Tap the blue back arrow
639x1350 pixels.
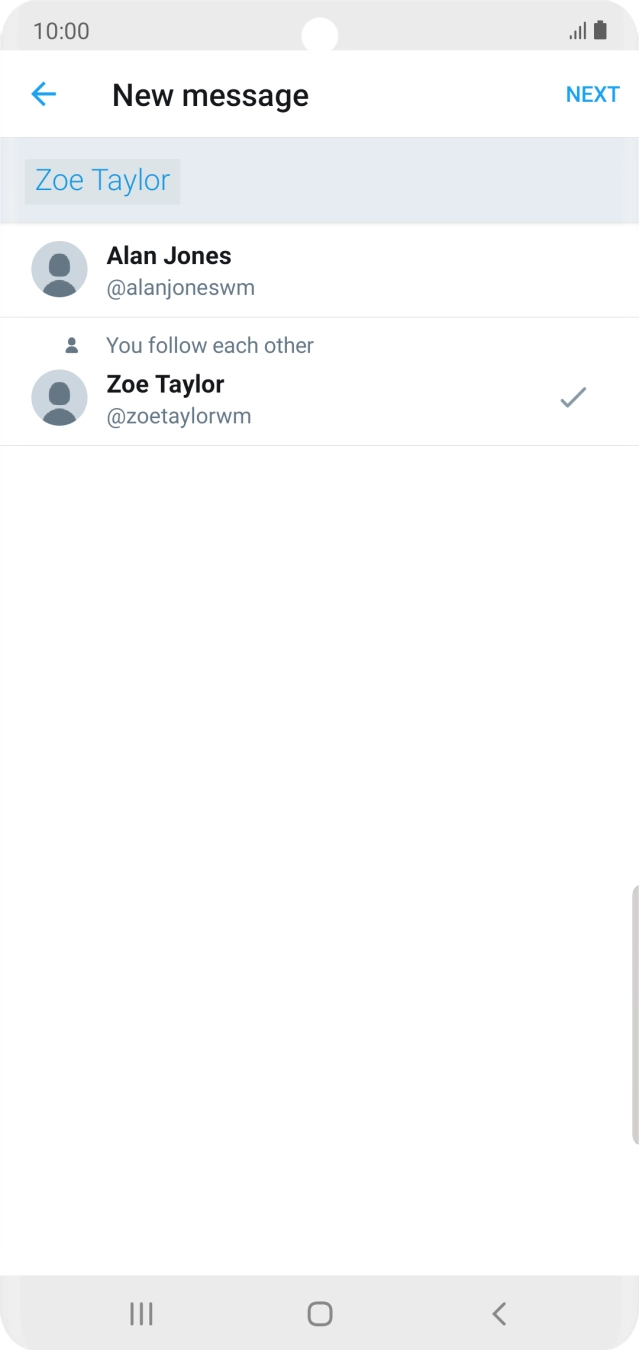(x=44, y=94)
